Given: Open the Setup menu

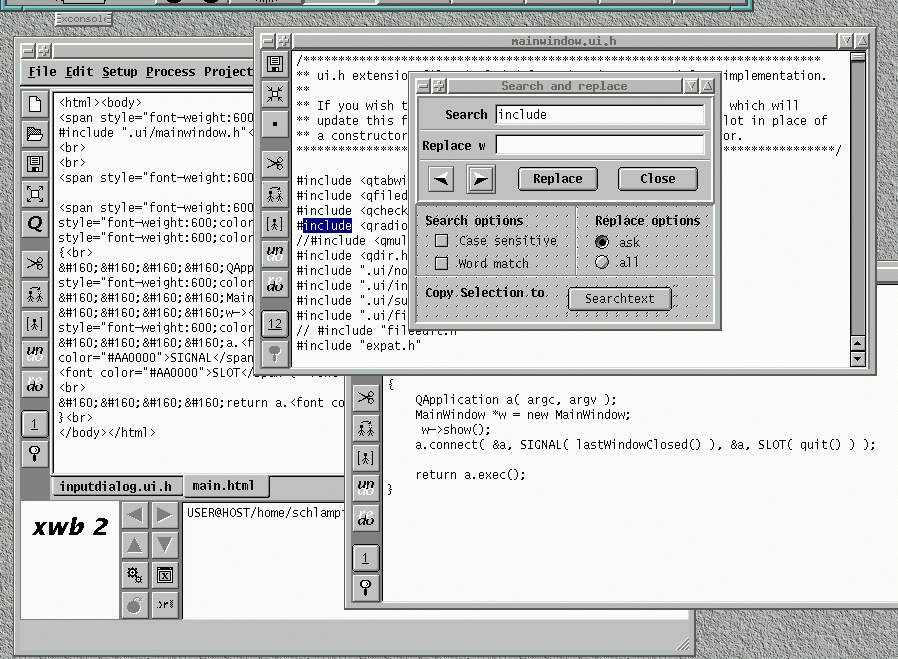Looking at the screenshot, I should pyautogui.click(x=120, y=72).
